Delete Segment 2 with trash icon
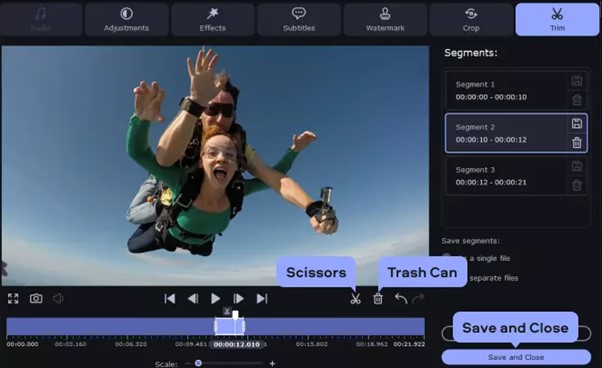 point(577,143)
